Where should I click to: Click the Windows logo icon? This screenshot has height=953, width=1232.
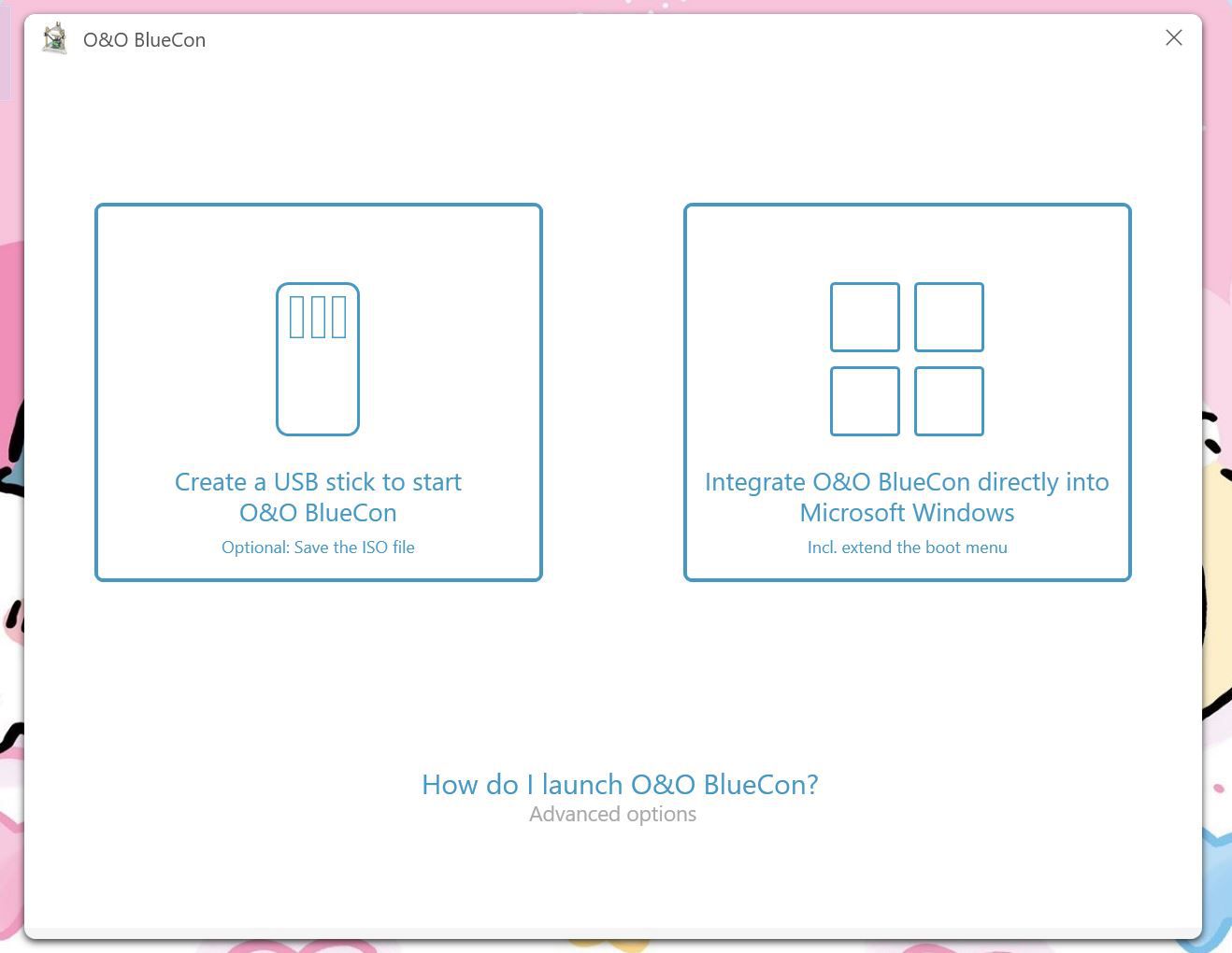[x=907, y=359]
